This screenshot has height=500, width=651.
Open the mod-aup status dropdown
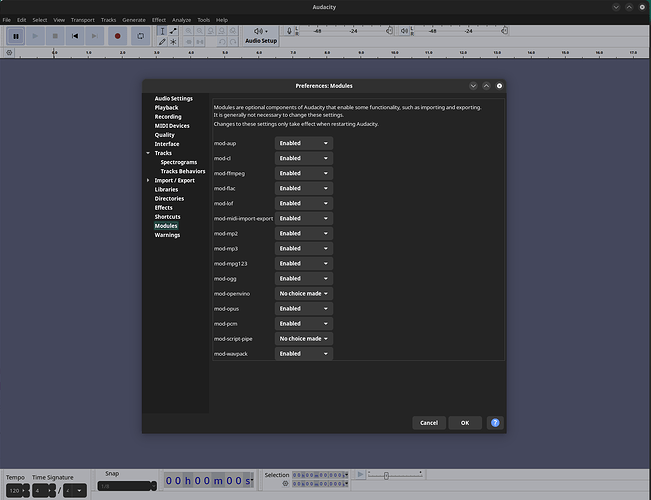pos(303,143)
